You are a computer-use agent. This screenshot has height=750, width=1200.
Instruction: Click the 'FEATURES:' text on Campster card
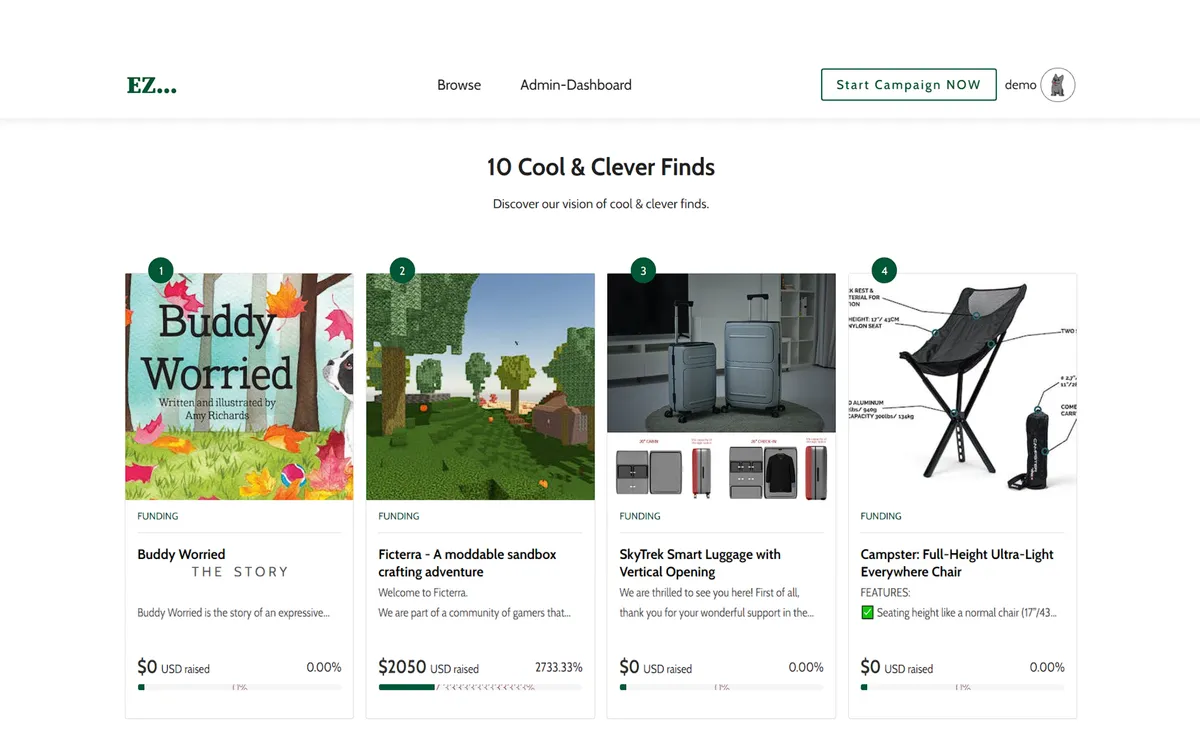[885, 593]
